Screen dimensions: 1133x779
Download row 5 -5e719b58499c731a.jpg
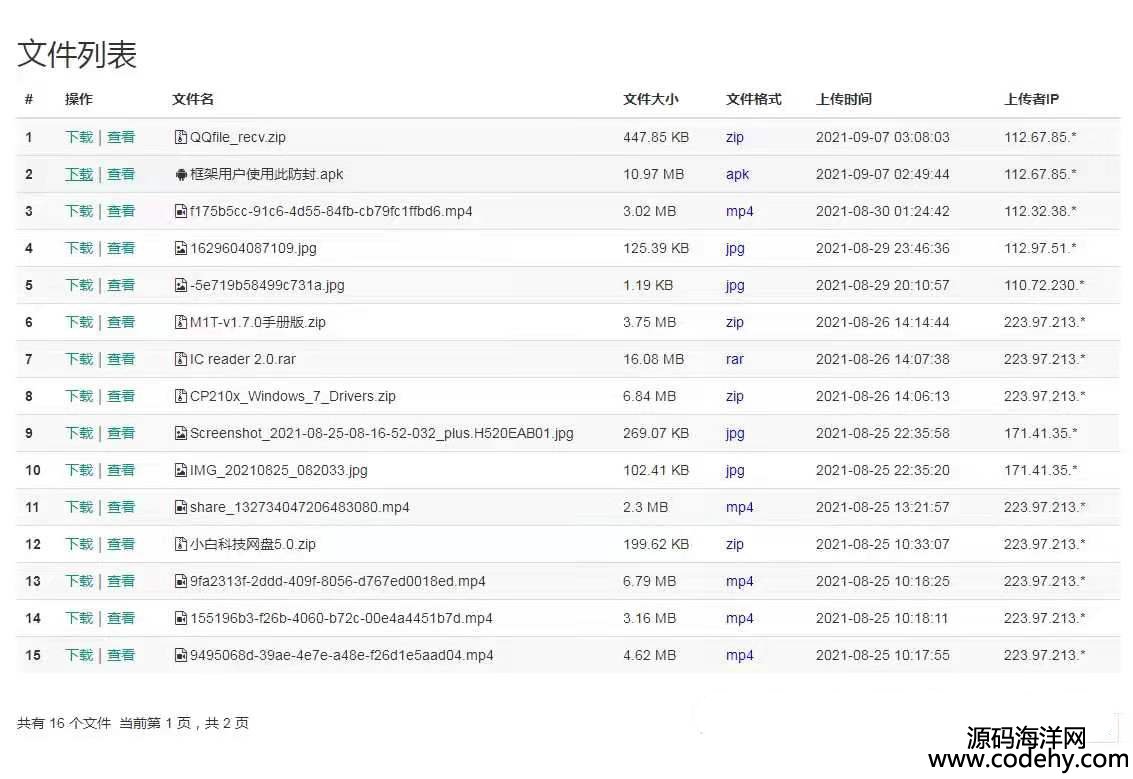79,285
